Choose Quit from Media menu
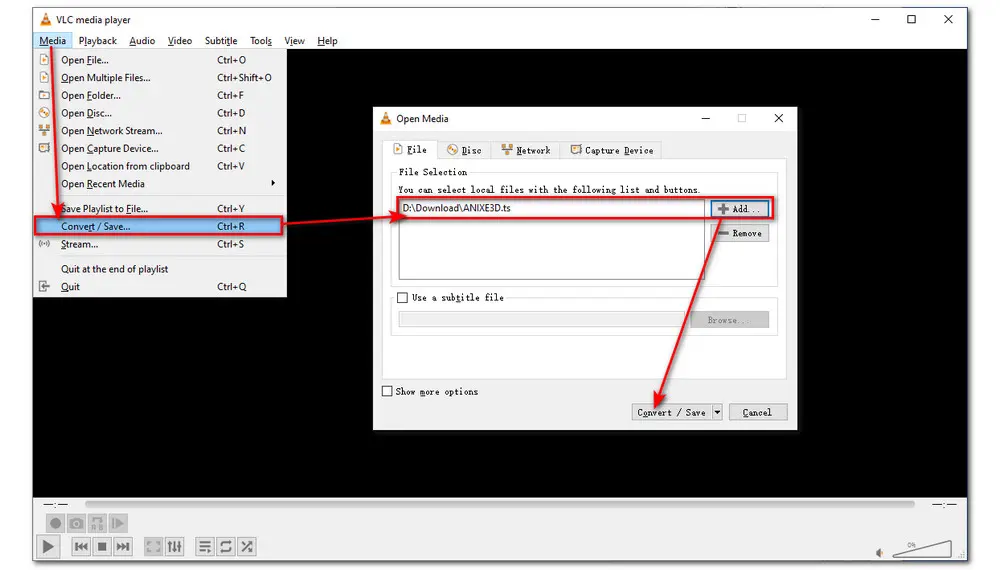Screen dimensions: 1000x570 pyautogui.click(x=159, y=287)
